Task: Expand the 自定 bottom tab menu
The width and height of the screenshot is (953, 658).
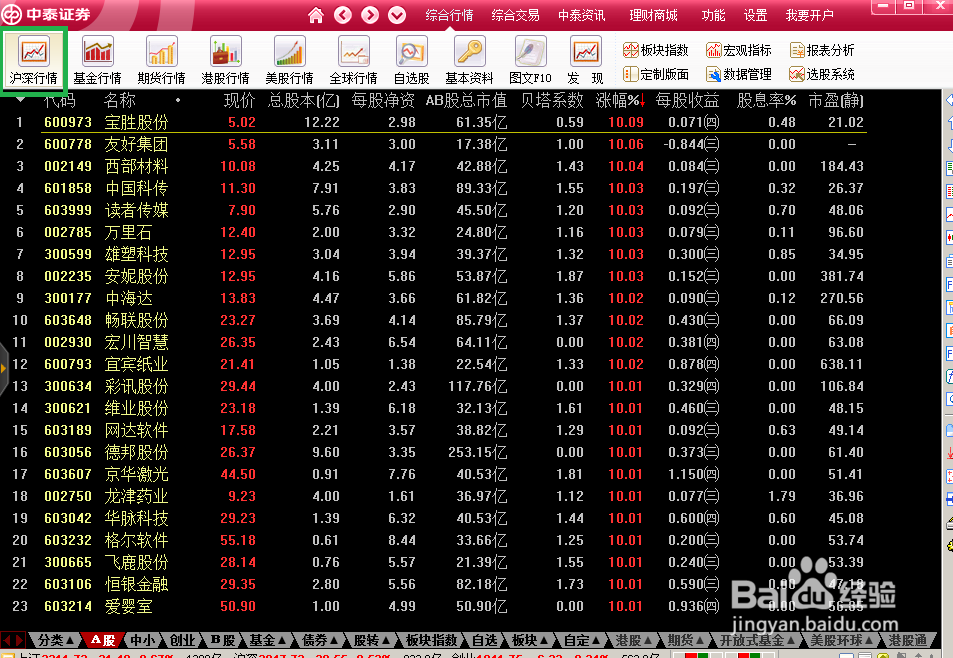Action: point(582,640)
